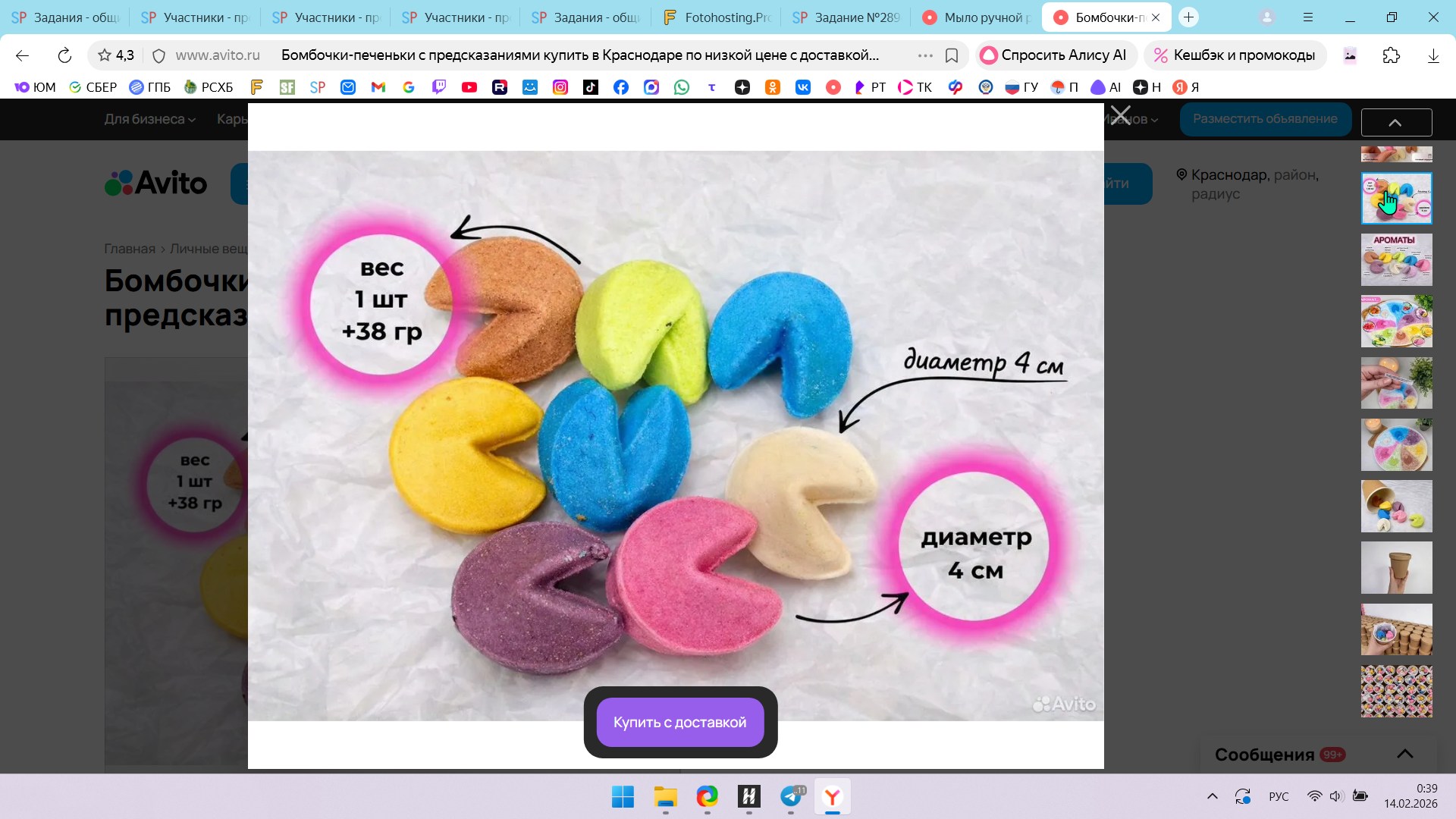1456x819 pixels.
Task: Close the photo gallery overlay
Action: [1120, 116]
